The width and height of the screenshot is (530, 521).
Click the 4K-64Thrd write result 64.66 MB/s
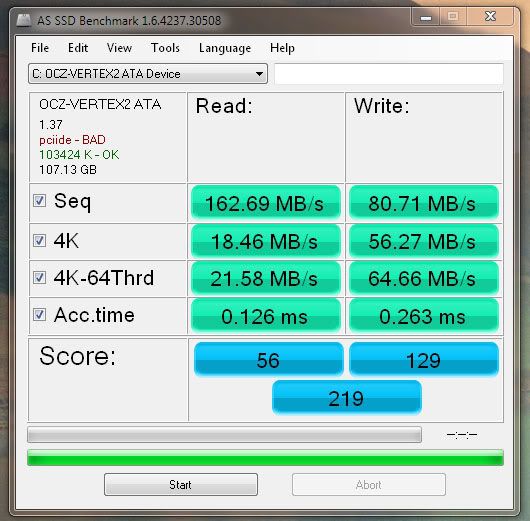[x=424, y=278]
